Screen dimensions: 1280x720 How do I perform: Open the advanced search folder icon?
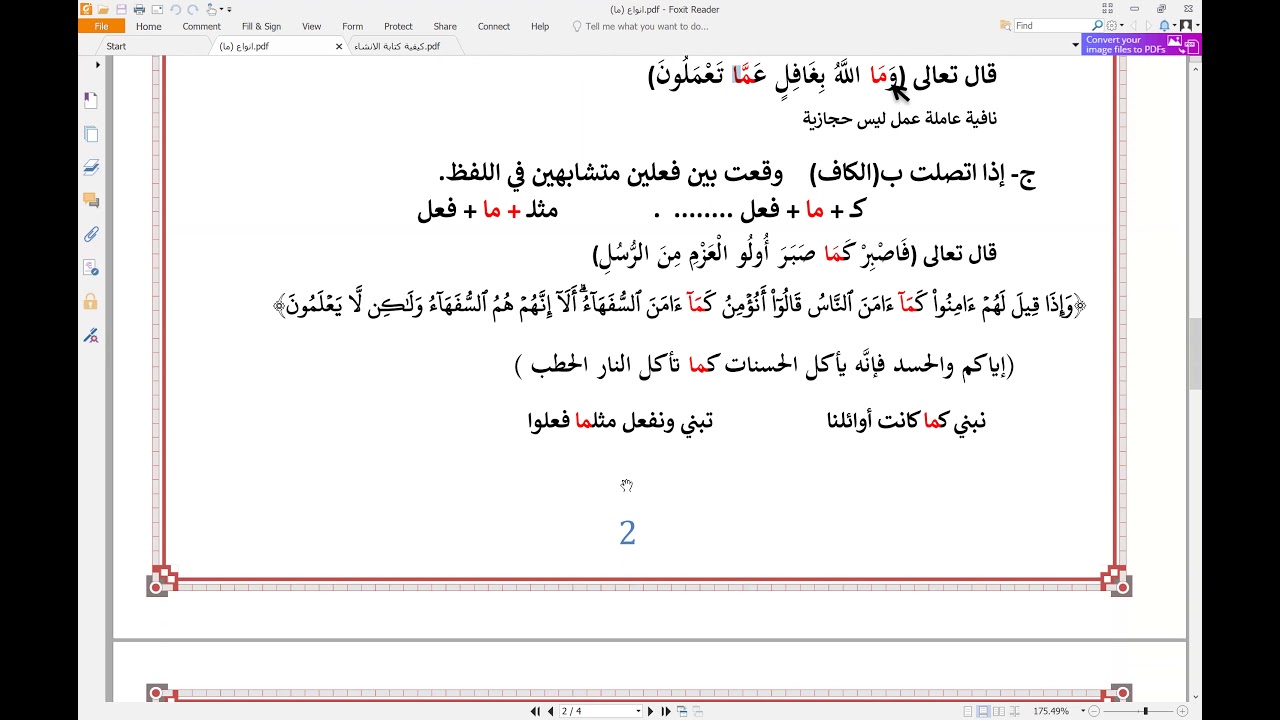(1006, 25)
